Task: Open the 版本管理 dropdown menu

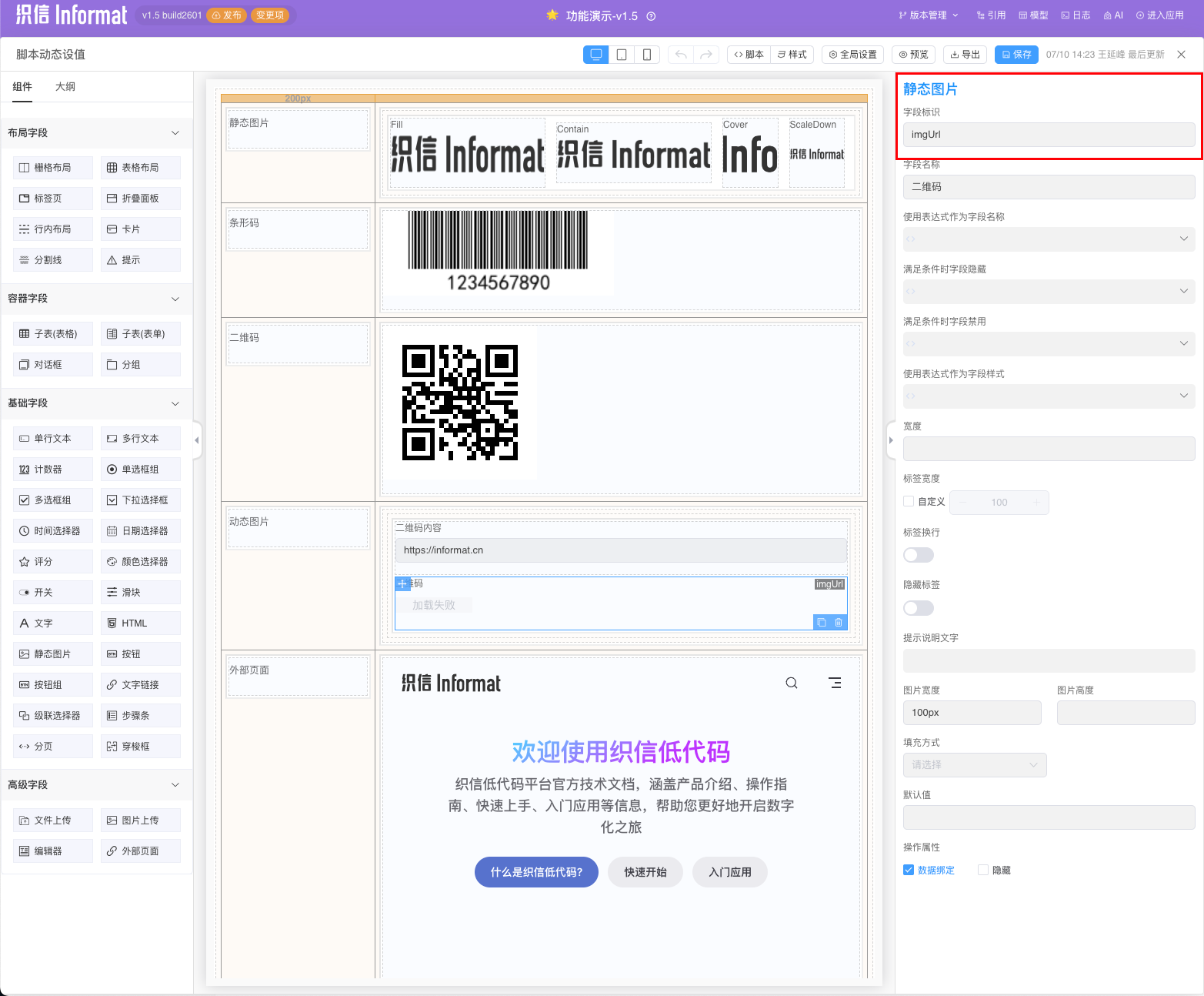Action: point(929,15)
